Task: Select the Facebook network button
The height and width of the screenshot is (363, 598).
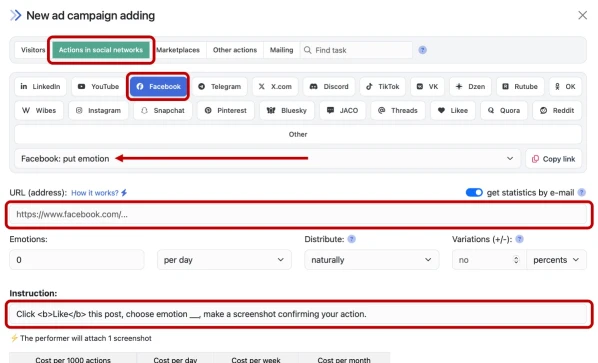Action: [x=158, y=87]
